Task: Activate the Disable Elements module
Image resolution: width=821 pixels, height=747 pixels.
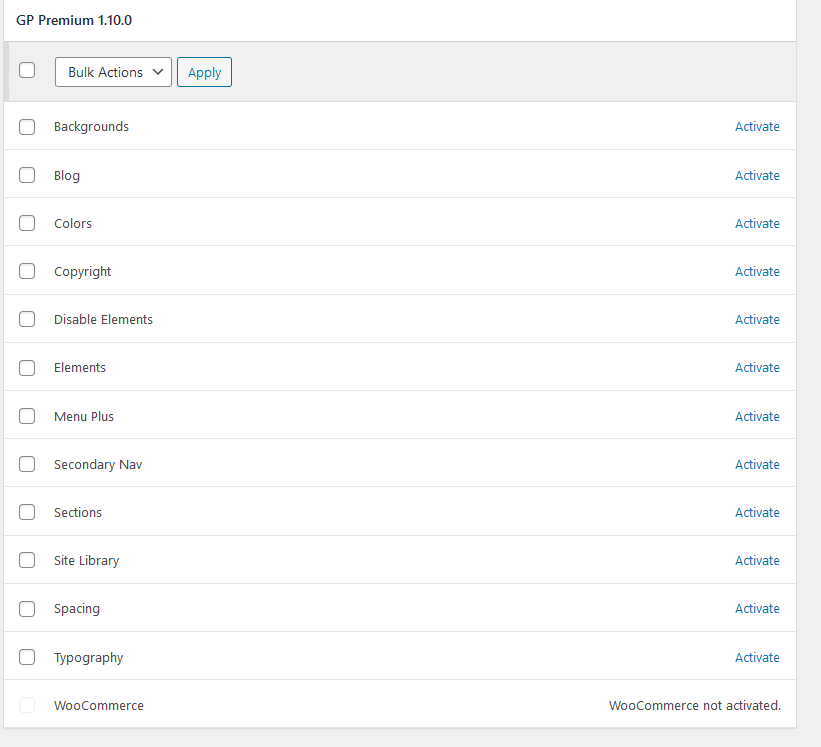Action: coord(757,319)
